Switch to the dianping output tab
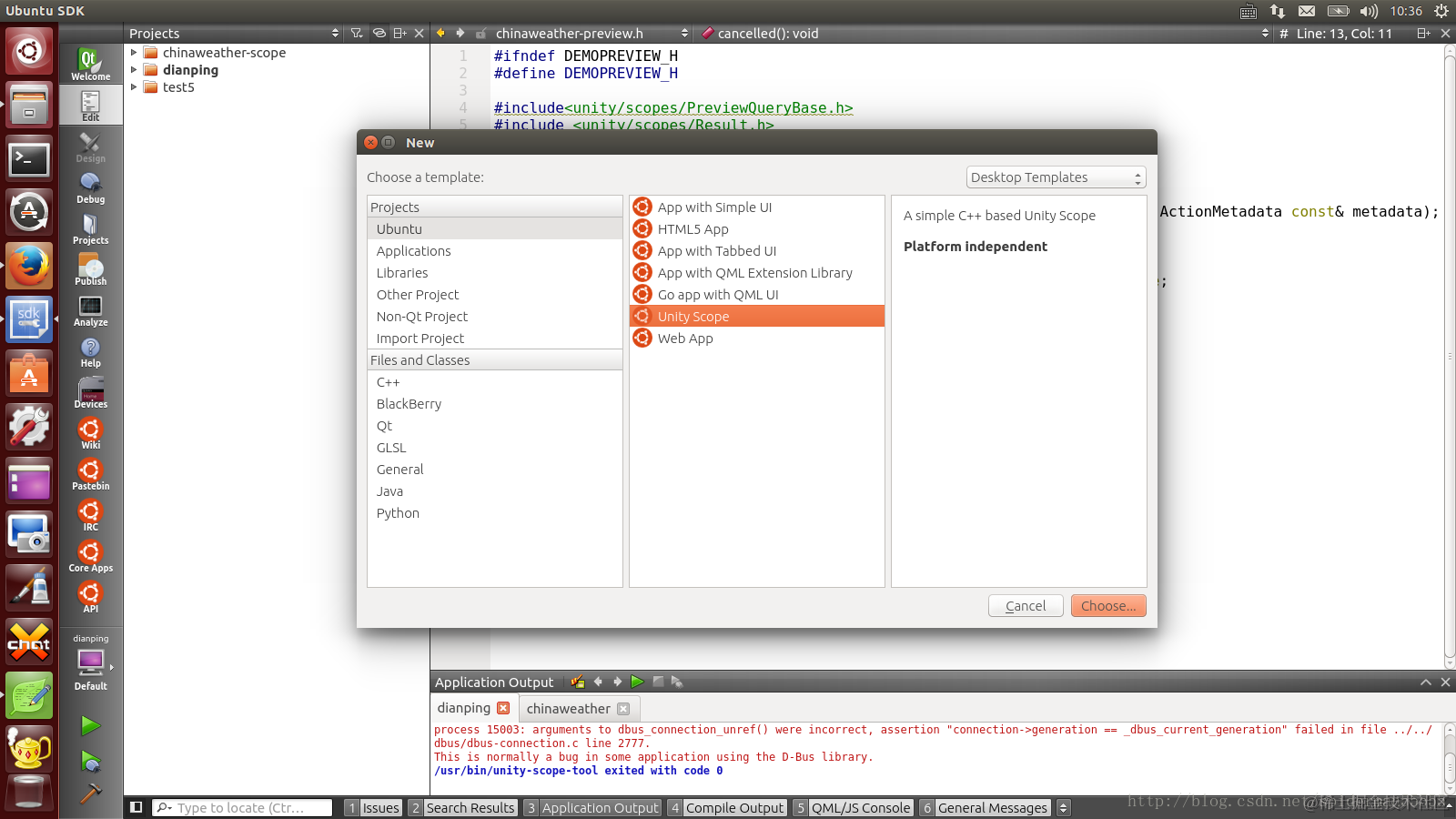 463,708
